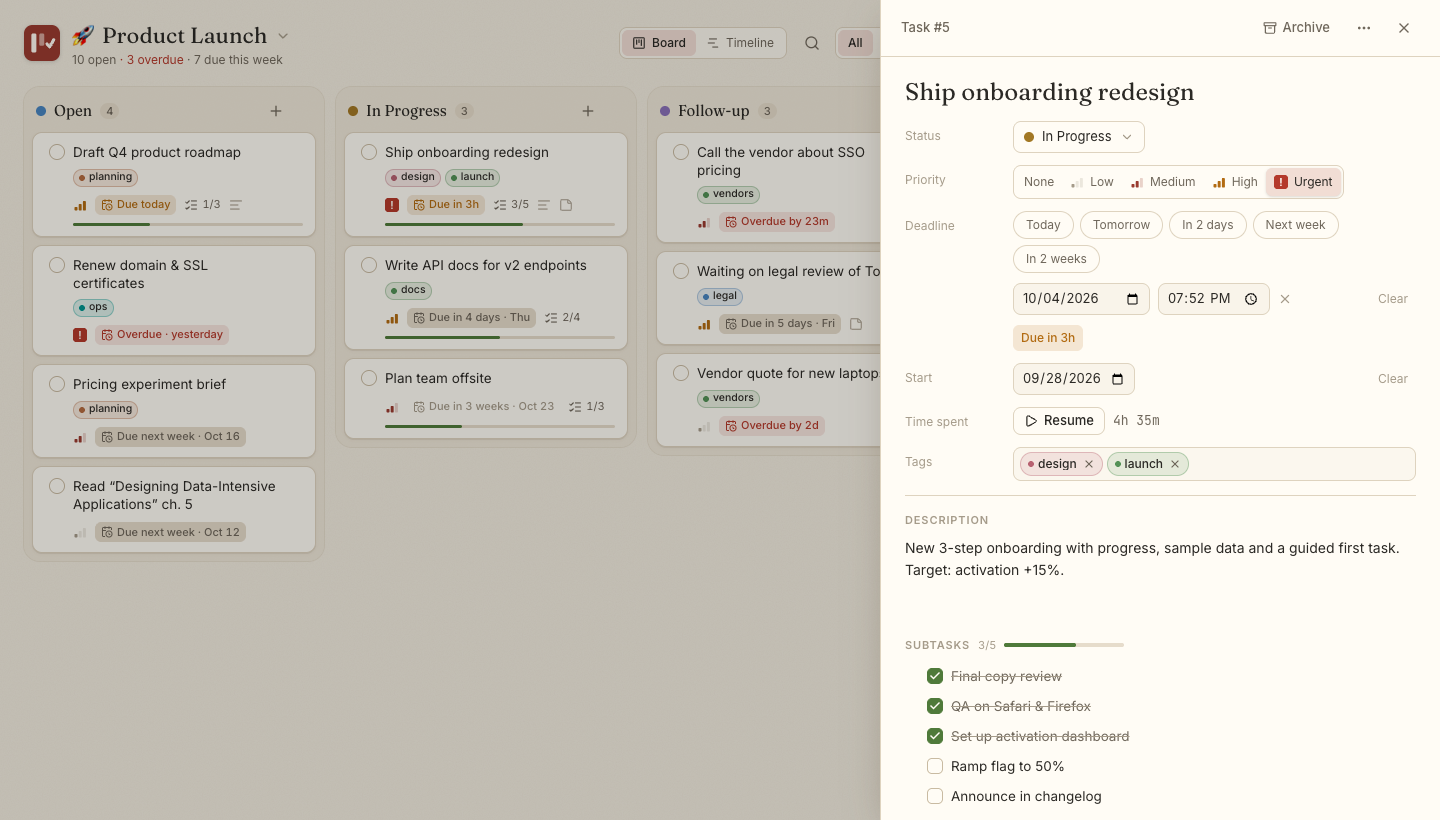Edit the task description text
The image size is (1440, 820).
point(1152,559)
